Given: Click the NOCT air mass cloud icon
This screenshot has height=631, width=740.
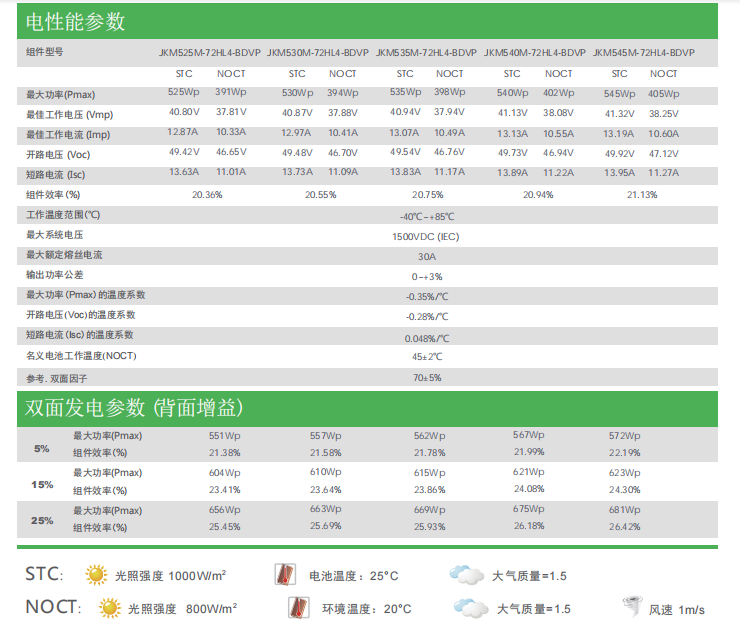Looking at the screenshot, I should [x=471, y=608].
